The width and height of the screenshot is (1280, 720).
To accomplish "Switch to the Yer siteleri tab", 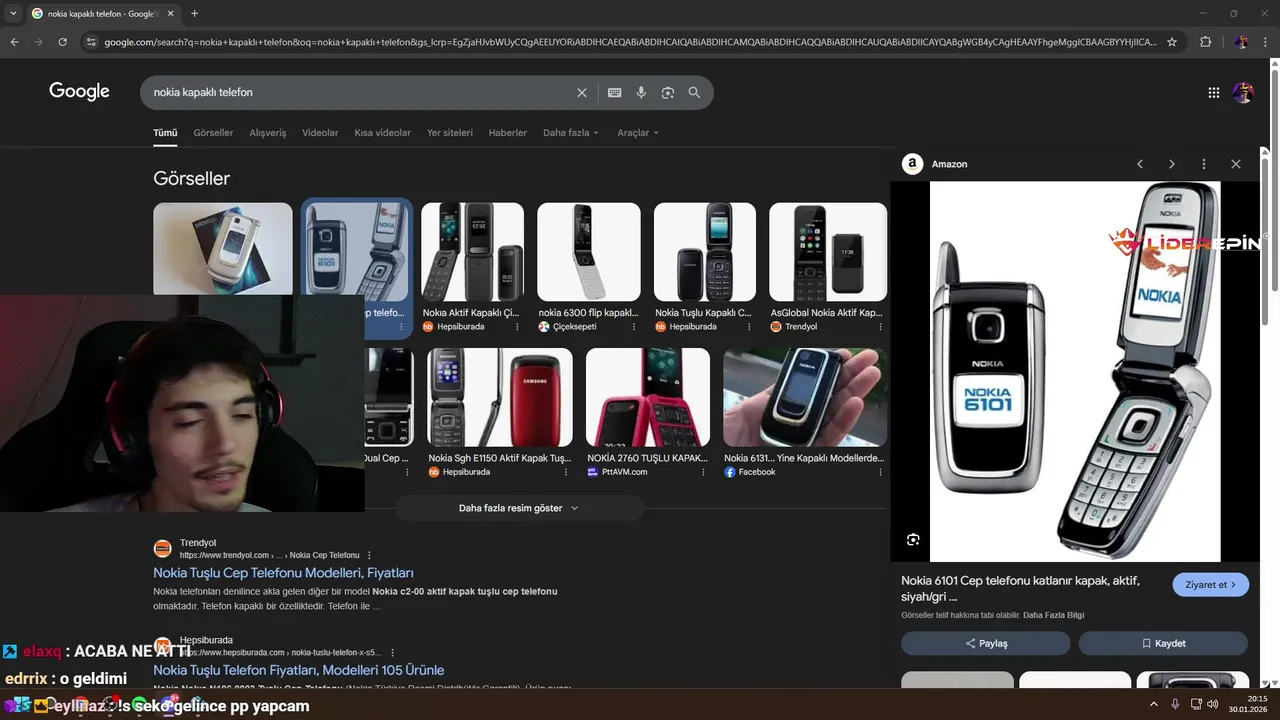I will pos(450,133).
